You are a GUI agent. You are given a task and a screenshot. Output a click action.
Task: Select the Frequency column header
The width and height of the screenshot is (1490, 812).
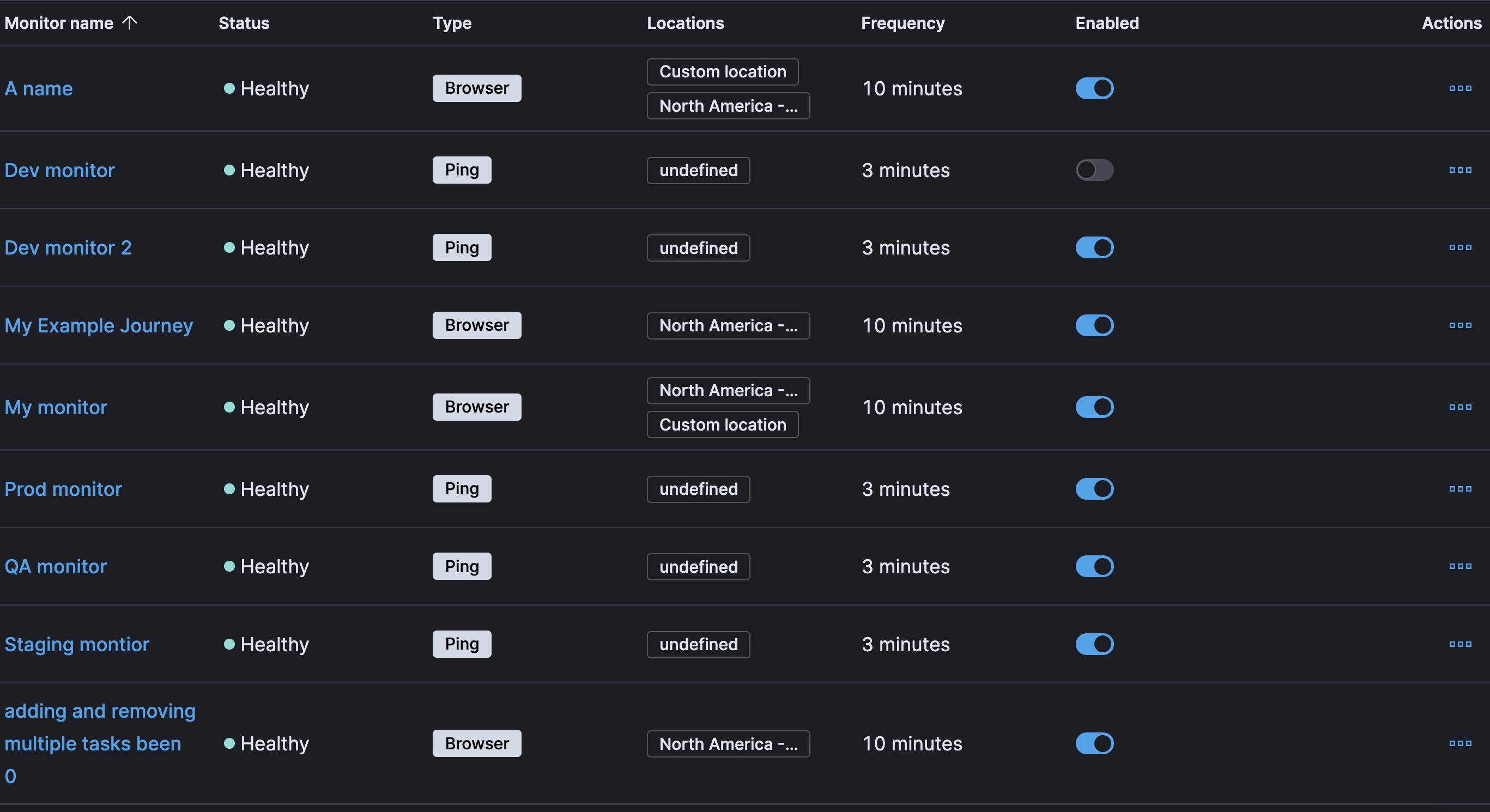click(x=903, y=22)
